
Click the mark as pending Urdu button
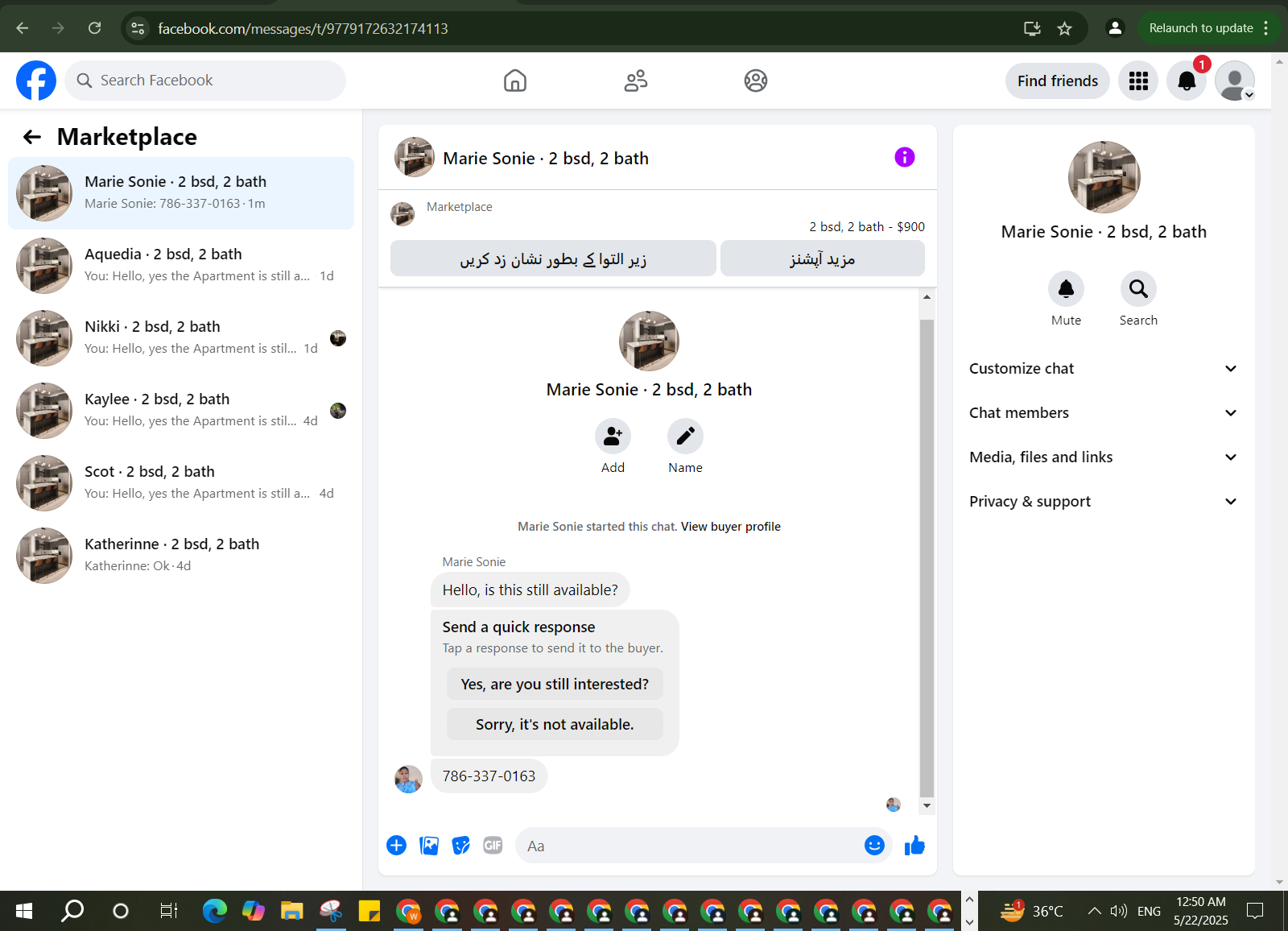553,259
